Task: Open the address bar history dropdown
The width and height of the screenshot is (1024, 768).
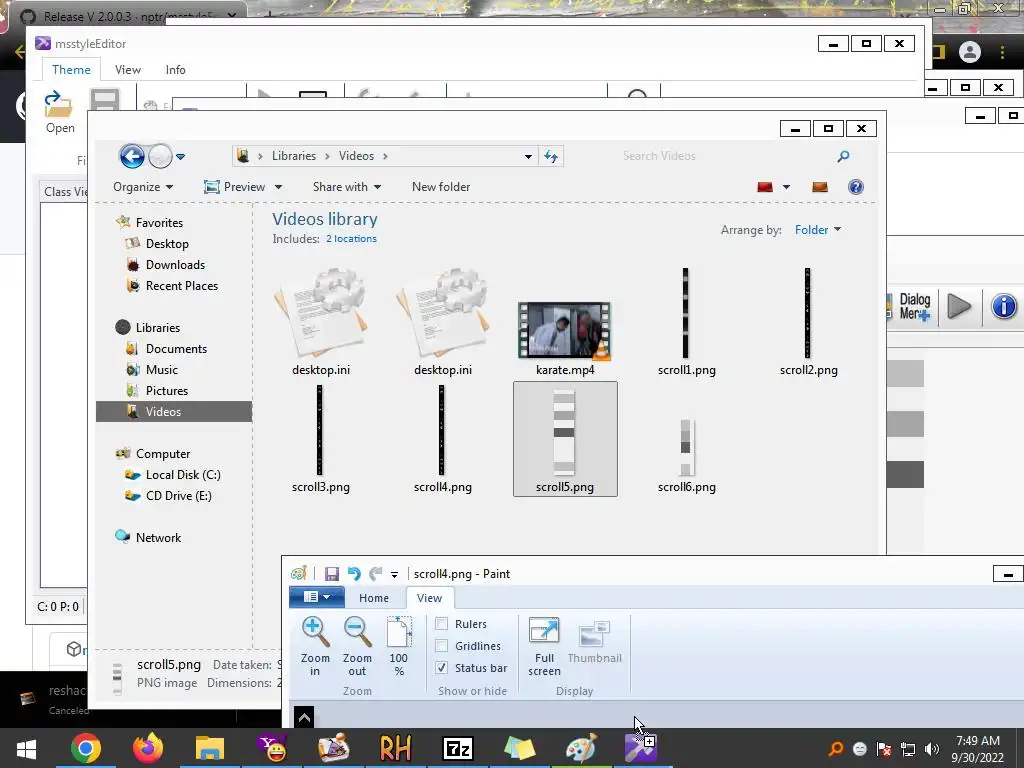Action: [528, 157]
